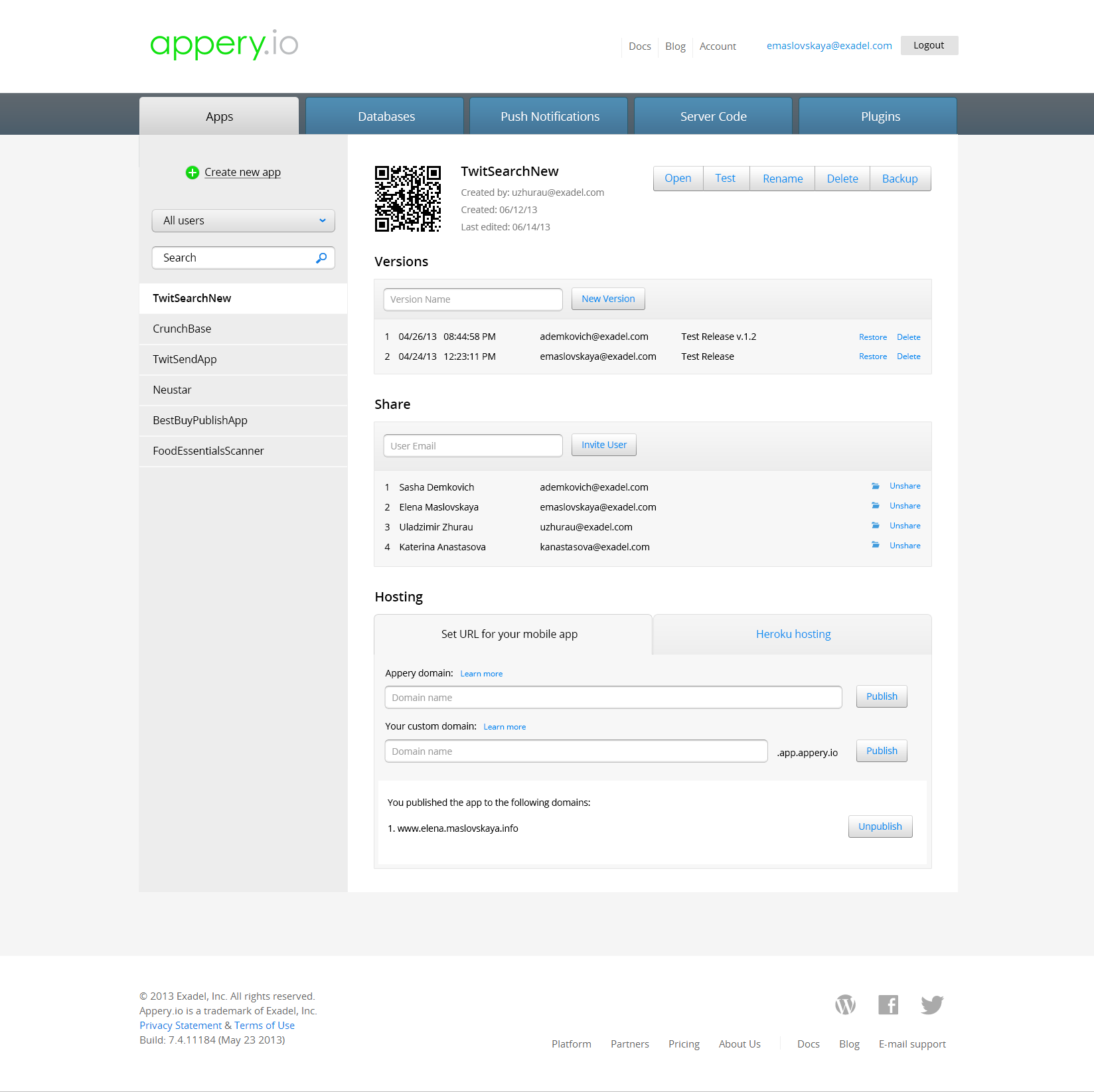
Task: Click the Backup button
Action: pyautogui.click(x=900, y=179)
